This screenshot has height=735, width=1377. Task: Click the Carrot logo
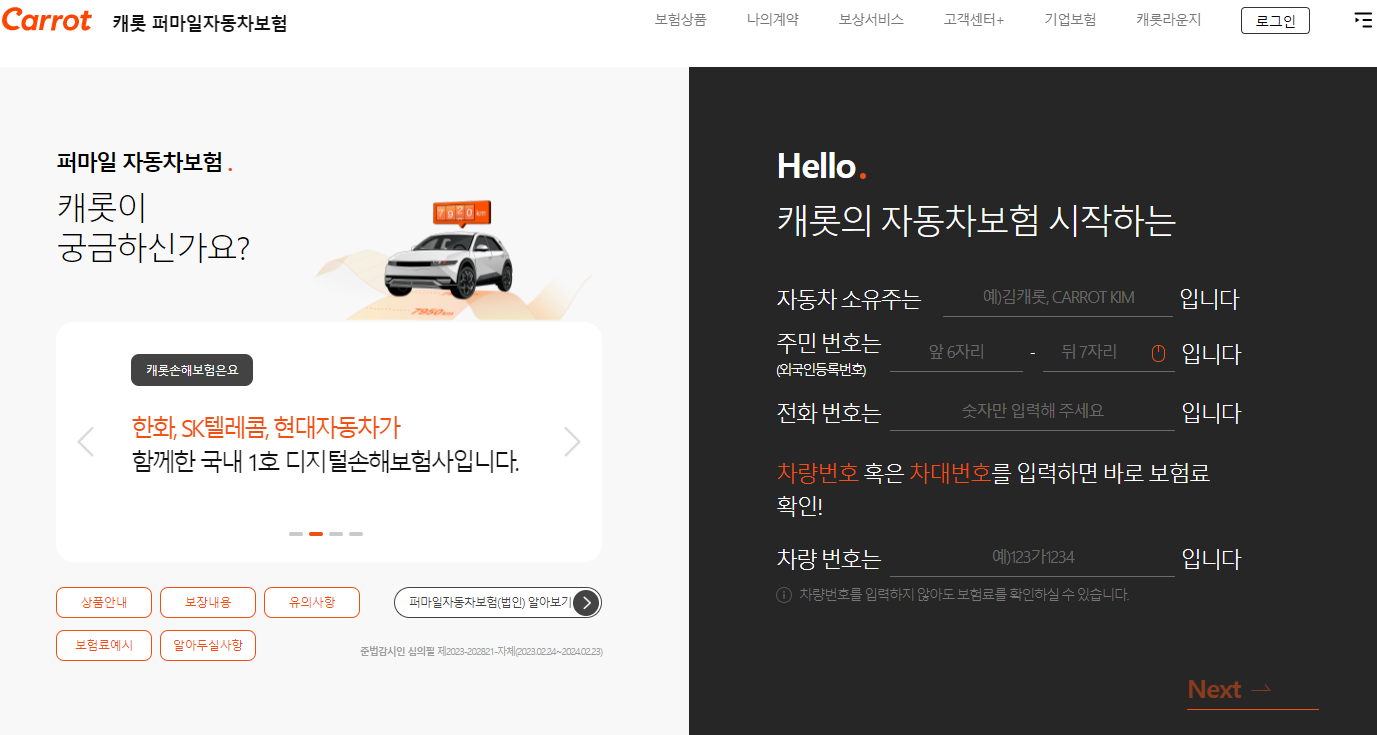pyautogui.click(x=46, y=20)
